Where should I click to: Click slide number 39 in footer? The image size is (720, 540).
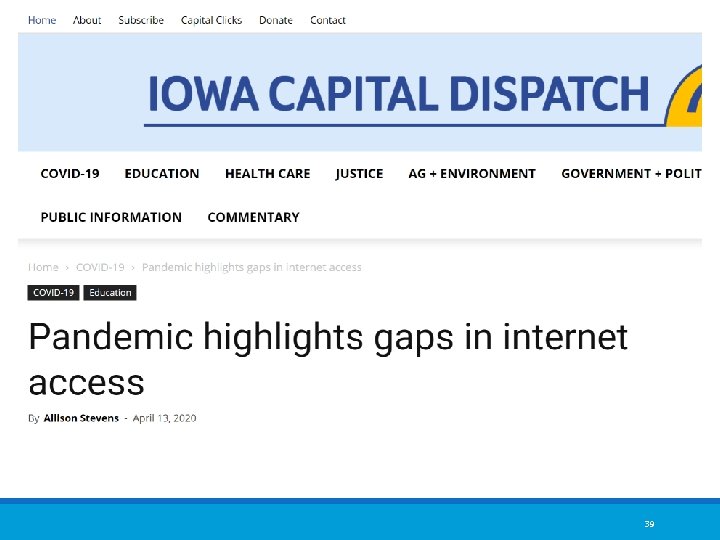tap(649, 524)
